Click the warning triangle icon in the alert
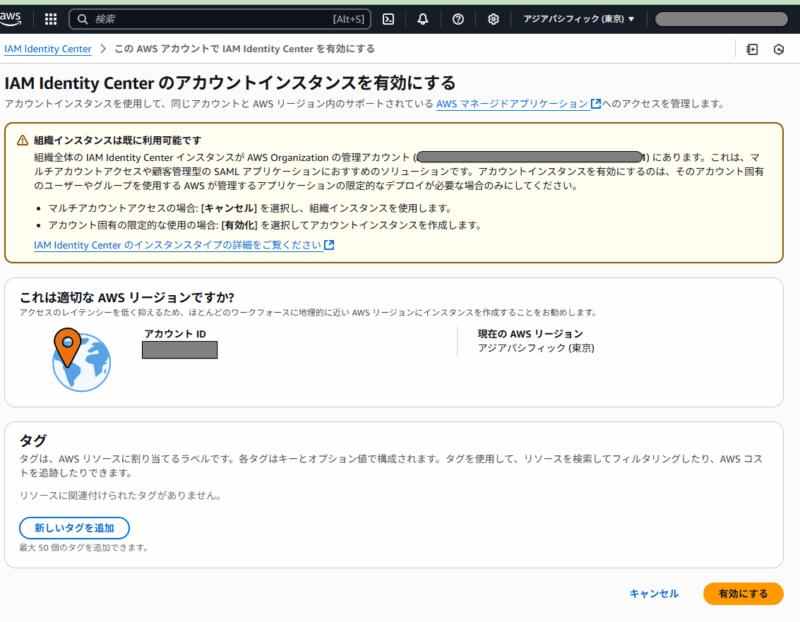The width and height of the screenshot is (800, 622). pyautogui.click(x=22, y=140)
